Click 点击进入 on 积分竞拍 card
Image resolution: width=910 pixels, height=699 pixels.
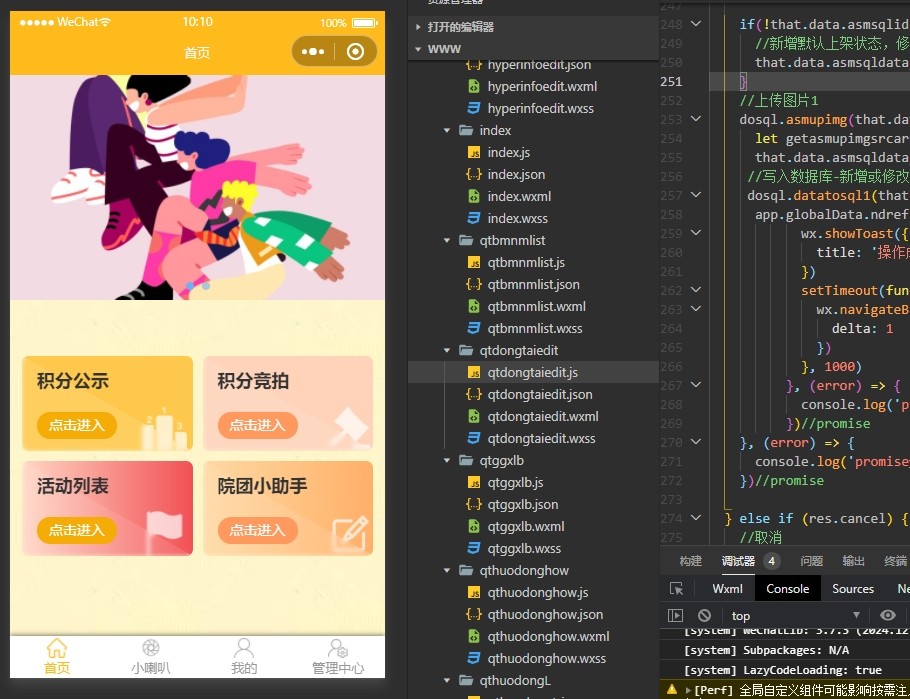(258, 426)
